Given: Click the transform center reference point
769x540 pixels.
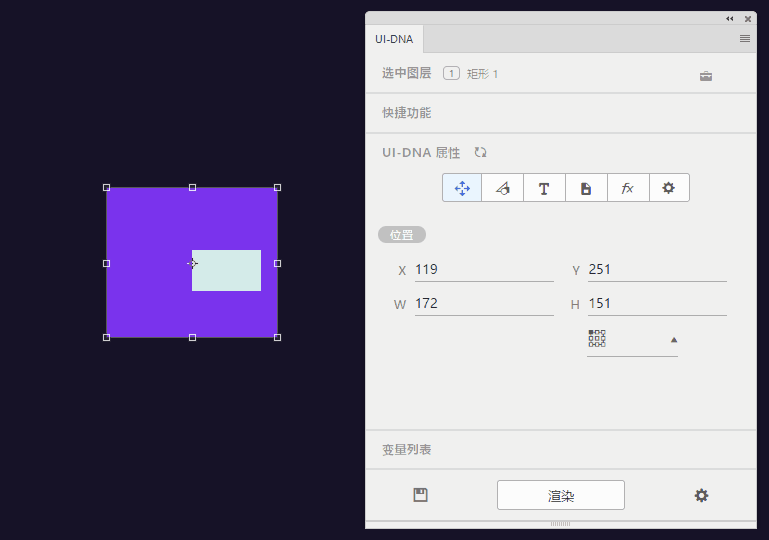Looking at the screenshot, I should click(192, 263).
